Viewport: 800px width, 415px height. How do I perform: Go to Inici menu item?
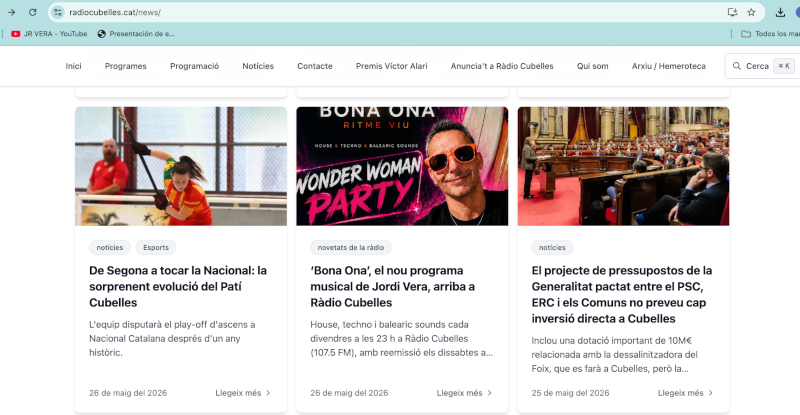[73, 66]
